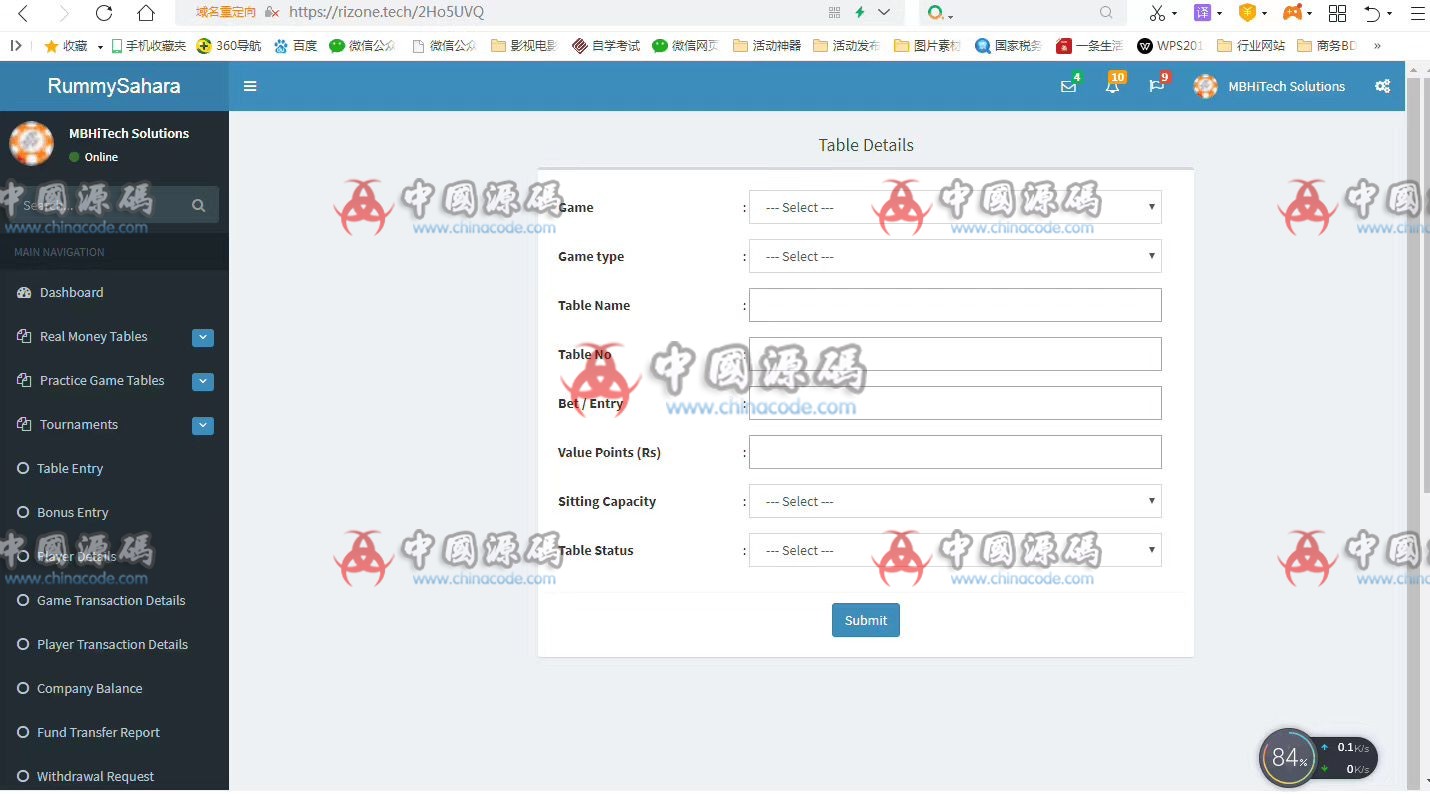This screenshot has height=794, width=1430.
Task: Click the lightning speed mode icon
Action: 860,12
